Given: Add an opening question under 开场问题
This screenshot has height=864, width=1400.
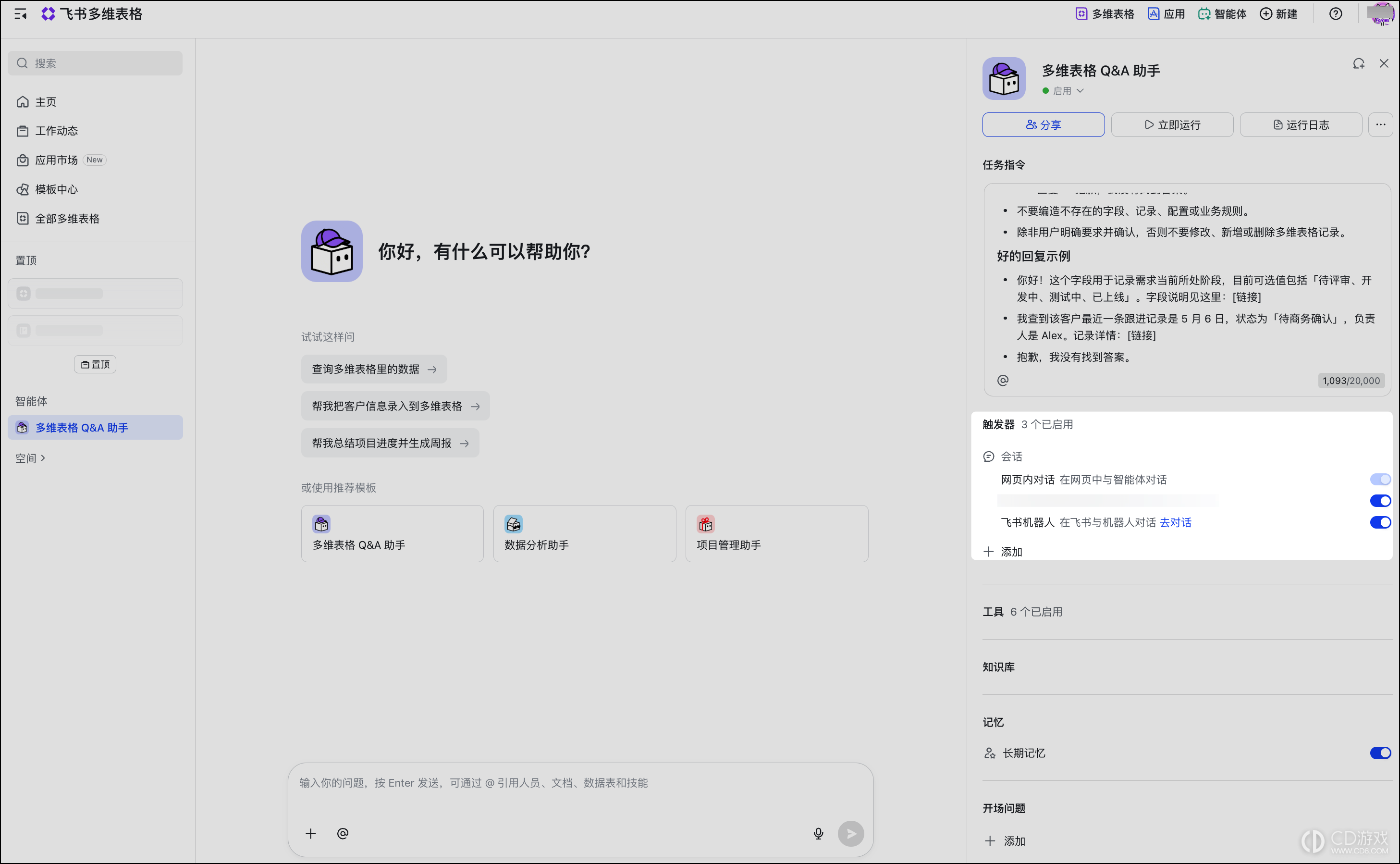Looking at the screenshot, I should point(1005,841).
